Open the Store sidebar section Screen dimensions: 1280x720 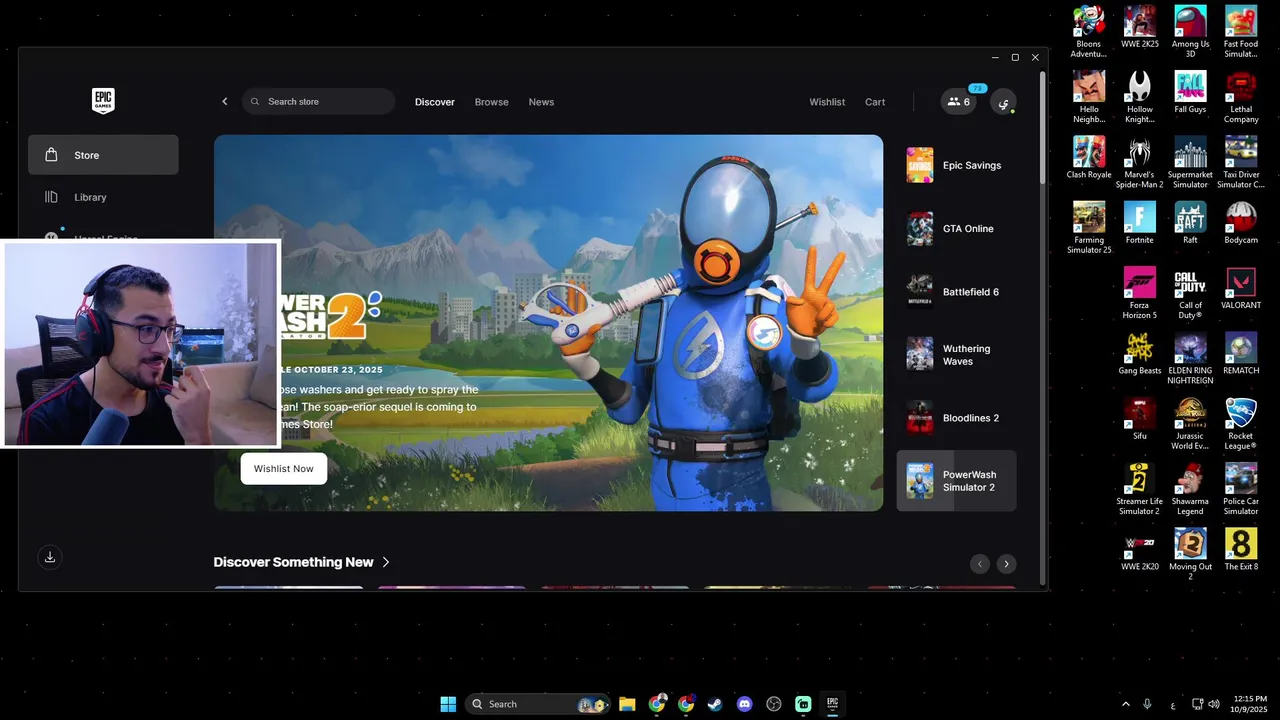click(x=103, y=155)
